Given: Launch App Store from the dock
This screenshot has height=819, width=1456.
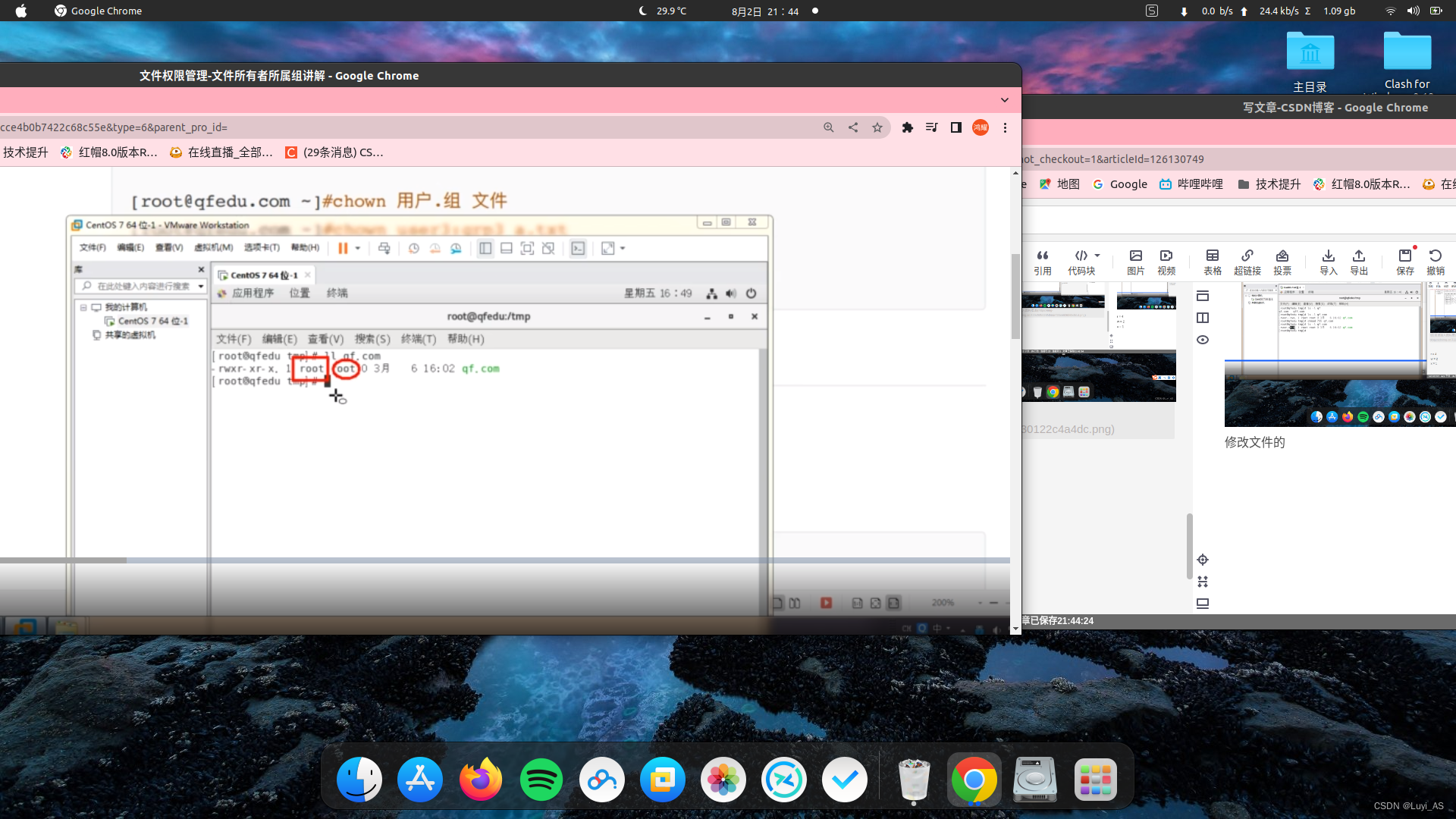Looking at the screenshot, I should [420, 780].
